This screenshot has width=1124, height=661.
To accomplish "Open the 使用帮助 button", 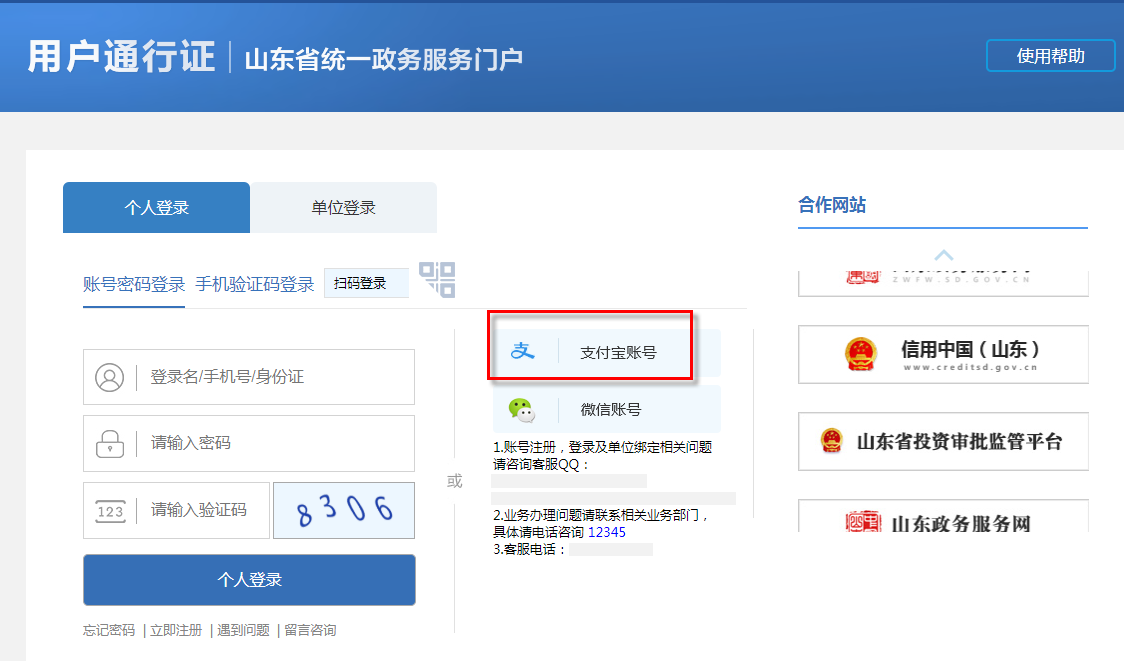I will pyautogui.click(x=1050, y=56).
